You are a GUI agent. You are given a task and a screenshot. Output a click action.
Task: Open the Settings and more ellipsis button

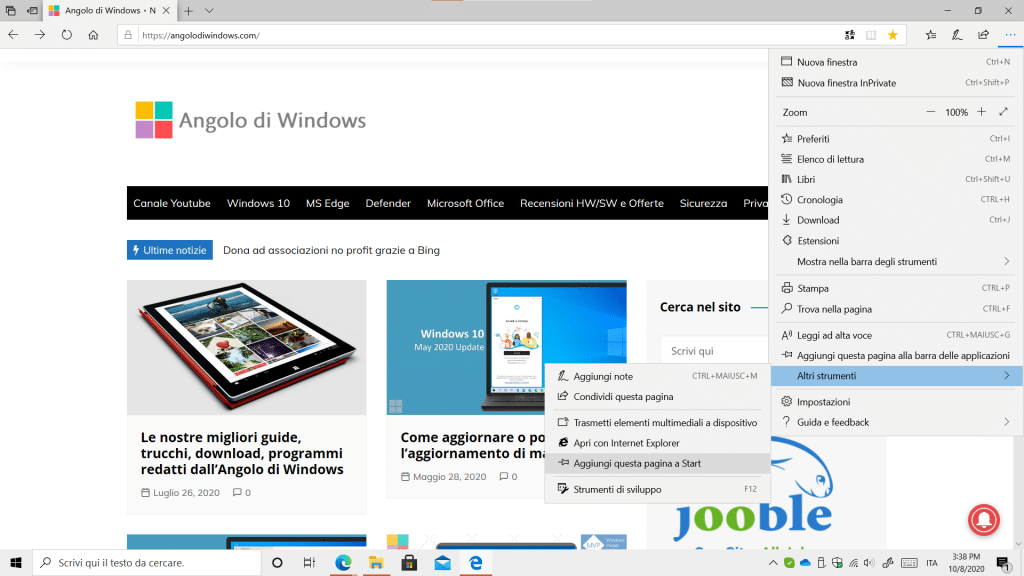(x=1009, y=34)
